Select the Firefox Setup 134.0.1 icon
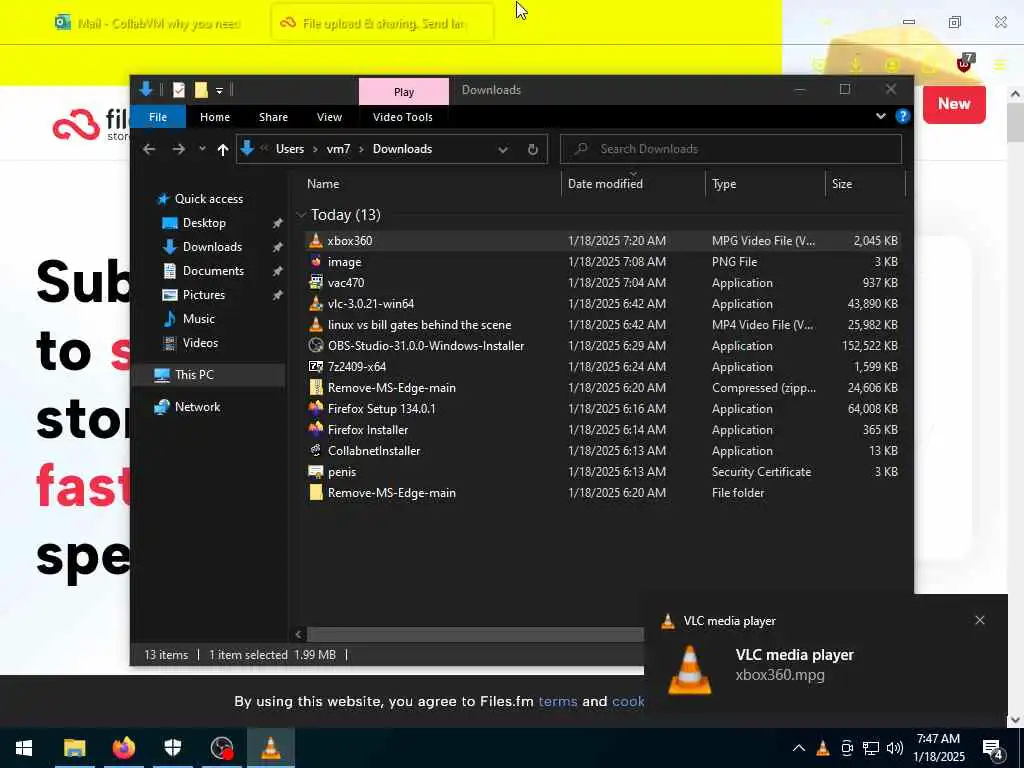Viewport: 1024px width, 768px height. 316,408
